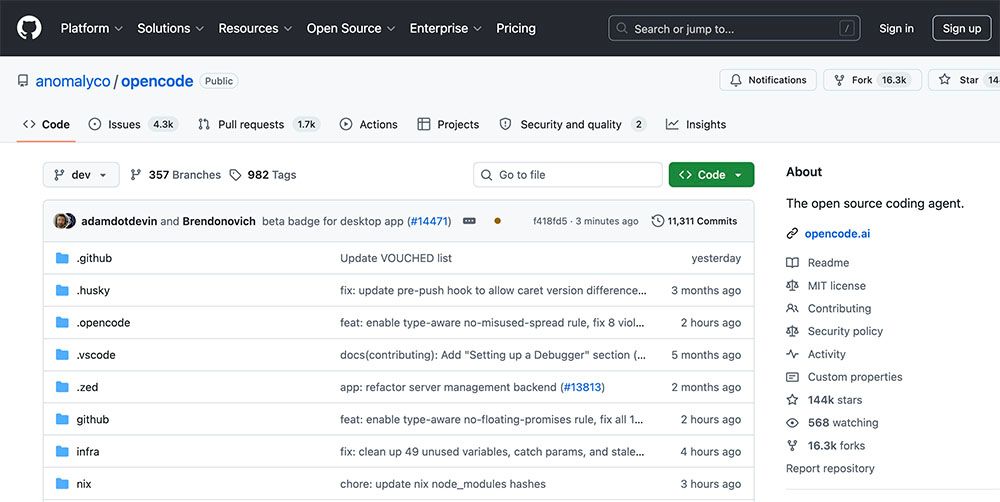Expand the Platform menu
The height and width of the screenshot is (502, 1000).
click(x=91, y=28)
